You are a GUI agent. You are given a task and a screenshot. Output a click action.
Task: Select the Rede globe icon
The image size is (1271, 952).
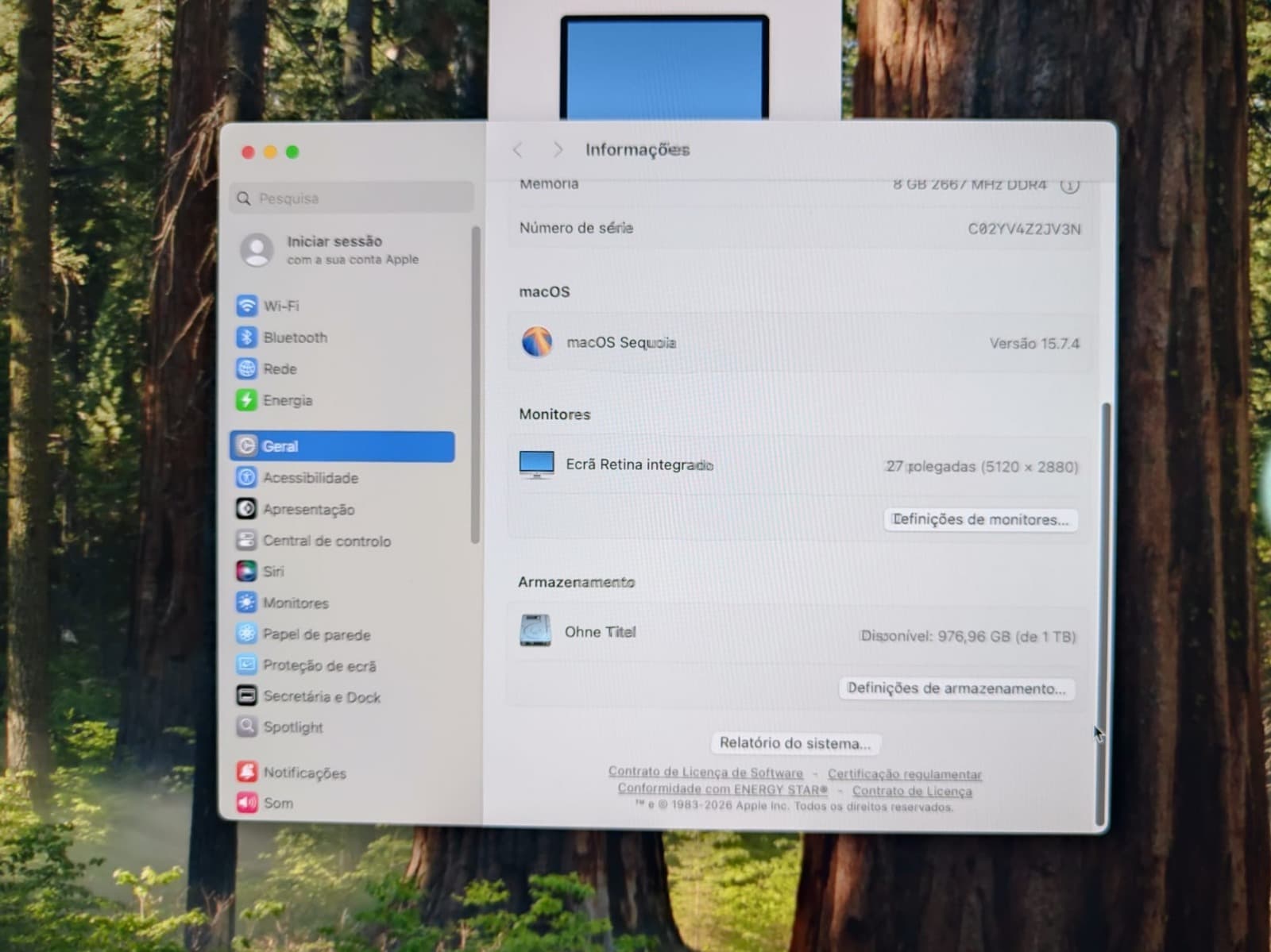[x=246, y=368]
